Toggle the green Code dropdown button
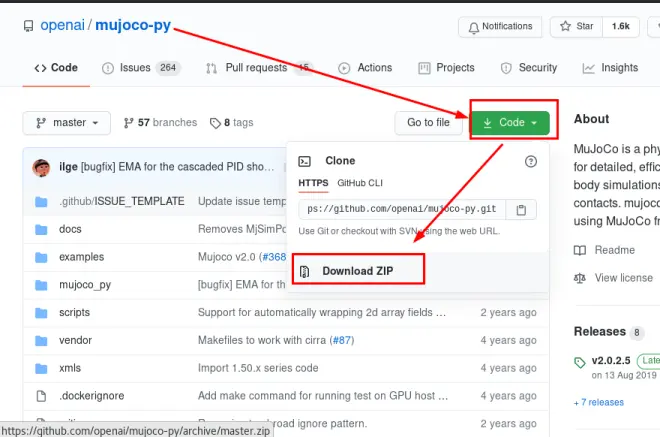The image size is (660, 437). [510, 123]
